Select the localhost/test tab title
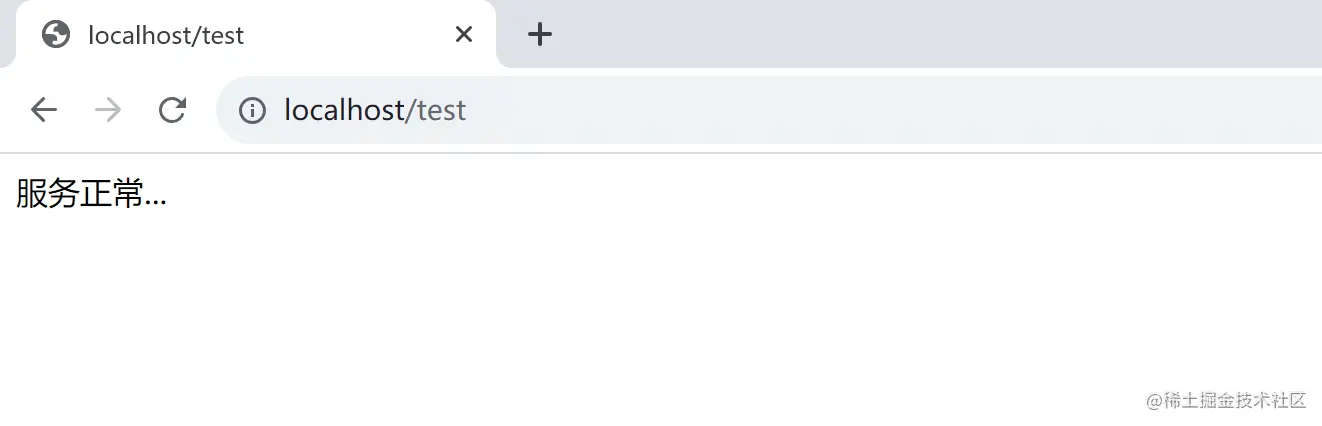This screenshot has height=426, width=1322. click(x=166, y=35)
